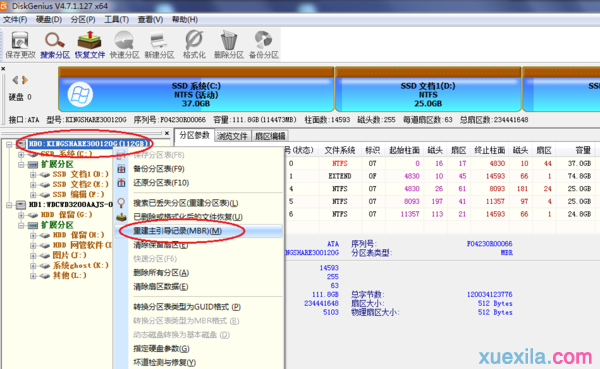This screenshot has height=369, width=600.
Task: Click the 容量 column header
Action: click(x=583, y=150)
